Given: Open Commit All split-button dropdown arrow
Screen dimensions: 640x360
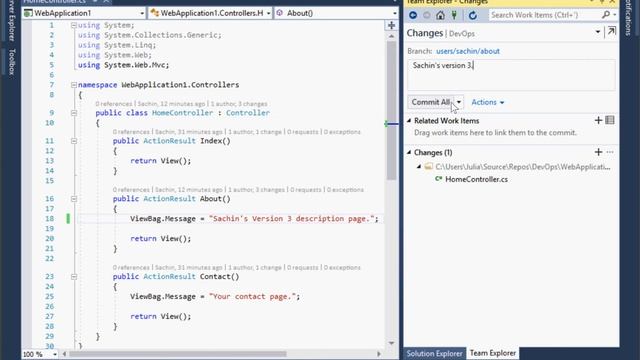Looking at the screenshot, I should [459, 102].
